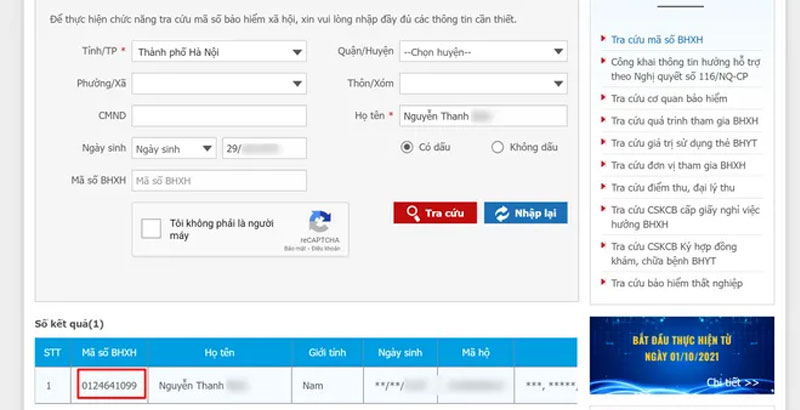Click the reCAPTCHA logo icon
This screenshot has width=800, height=410.
(320, 223)
